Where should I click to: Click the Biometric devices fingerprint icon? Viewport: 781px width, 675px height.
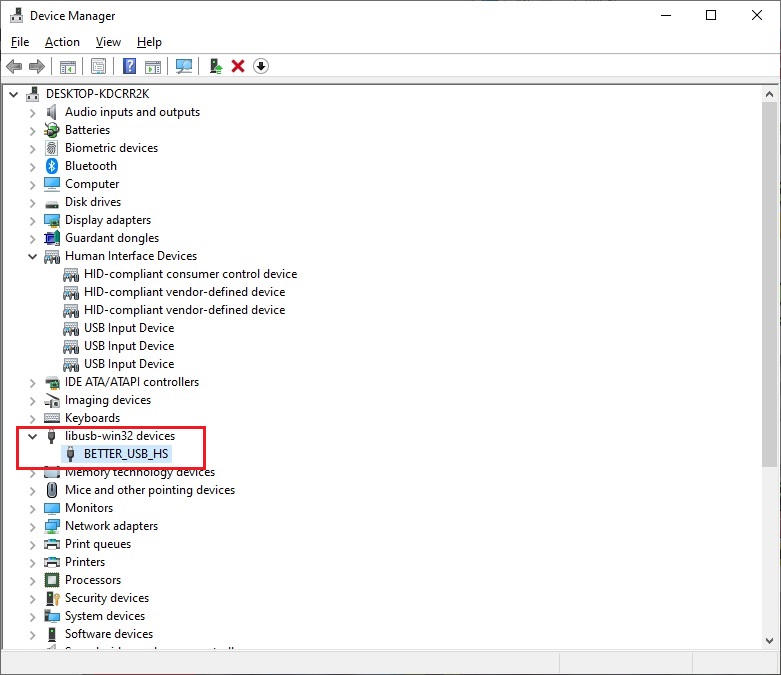tap(52, 148)
